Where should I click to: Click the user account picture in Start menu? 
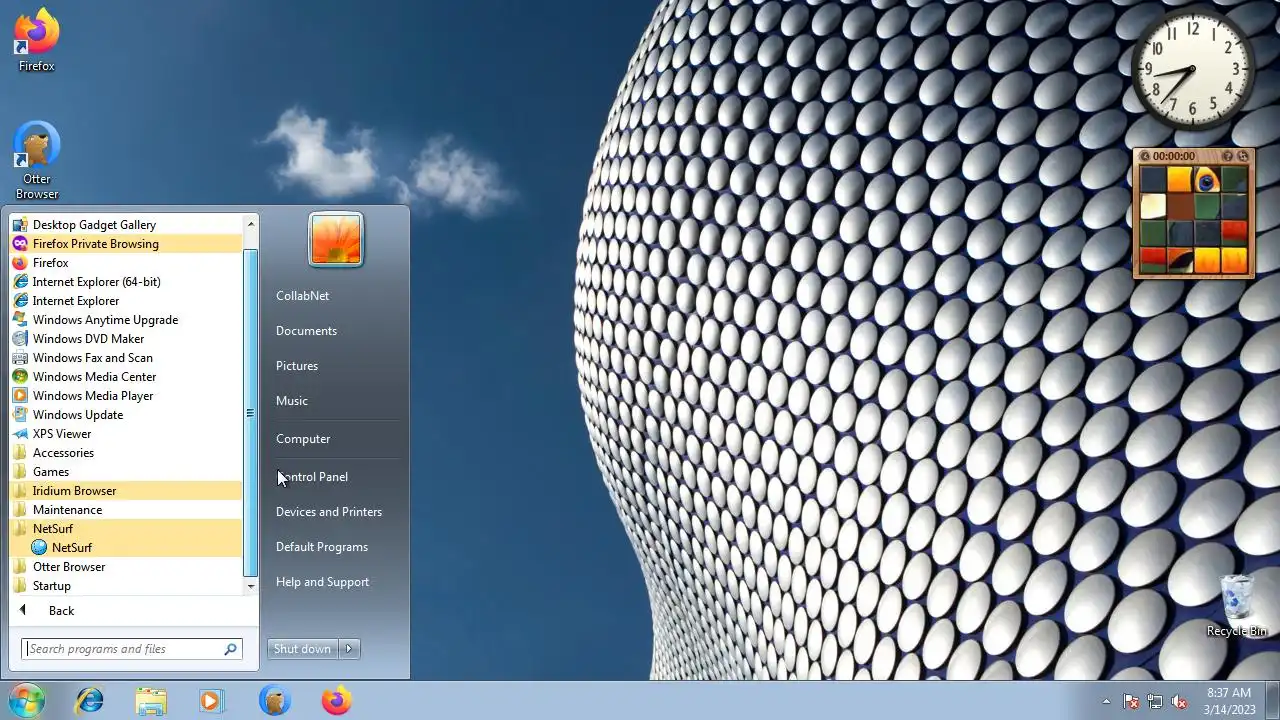pyautogui.click(x=336, y=240)
